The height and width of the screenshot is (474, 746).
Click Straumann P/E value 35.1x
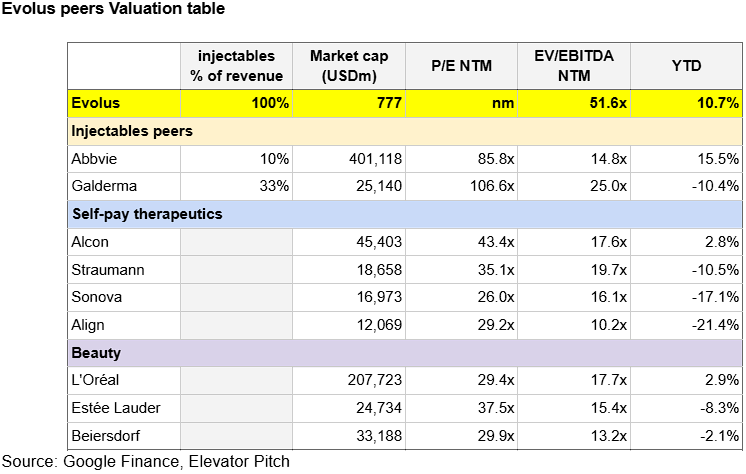[496, 270]
